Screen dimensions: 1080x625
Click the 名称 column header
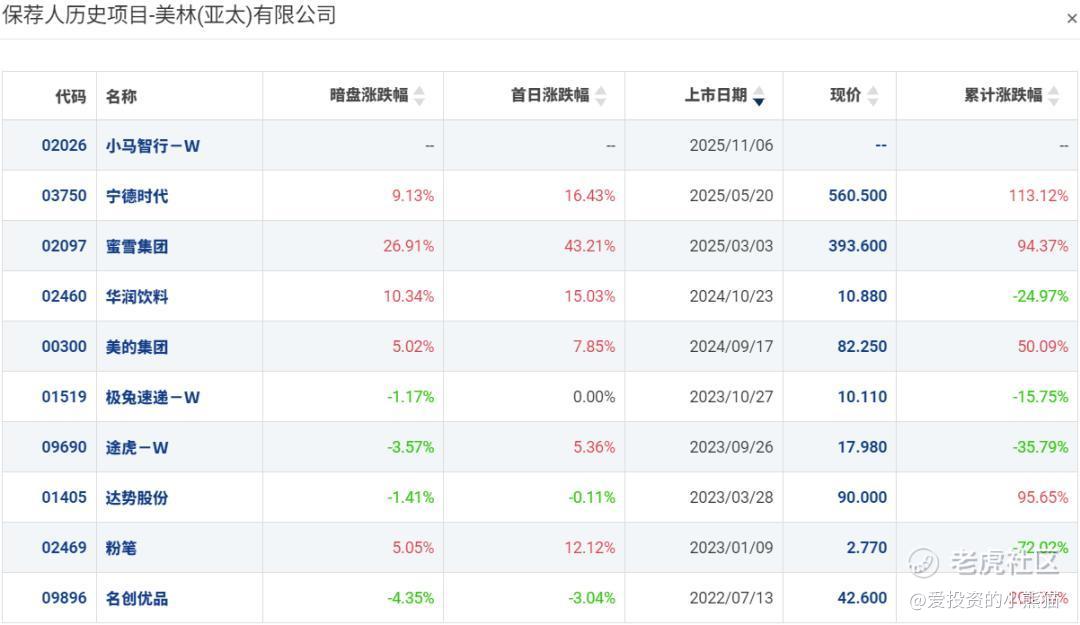(x=121, y=96)
